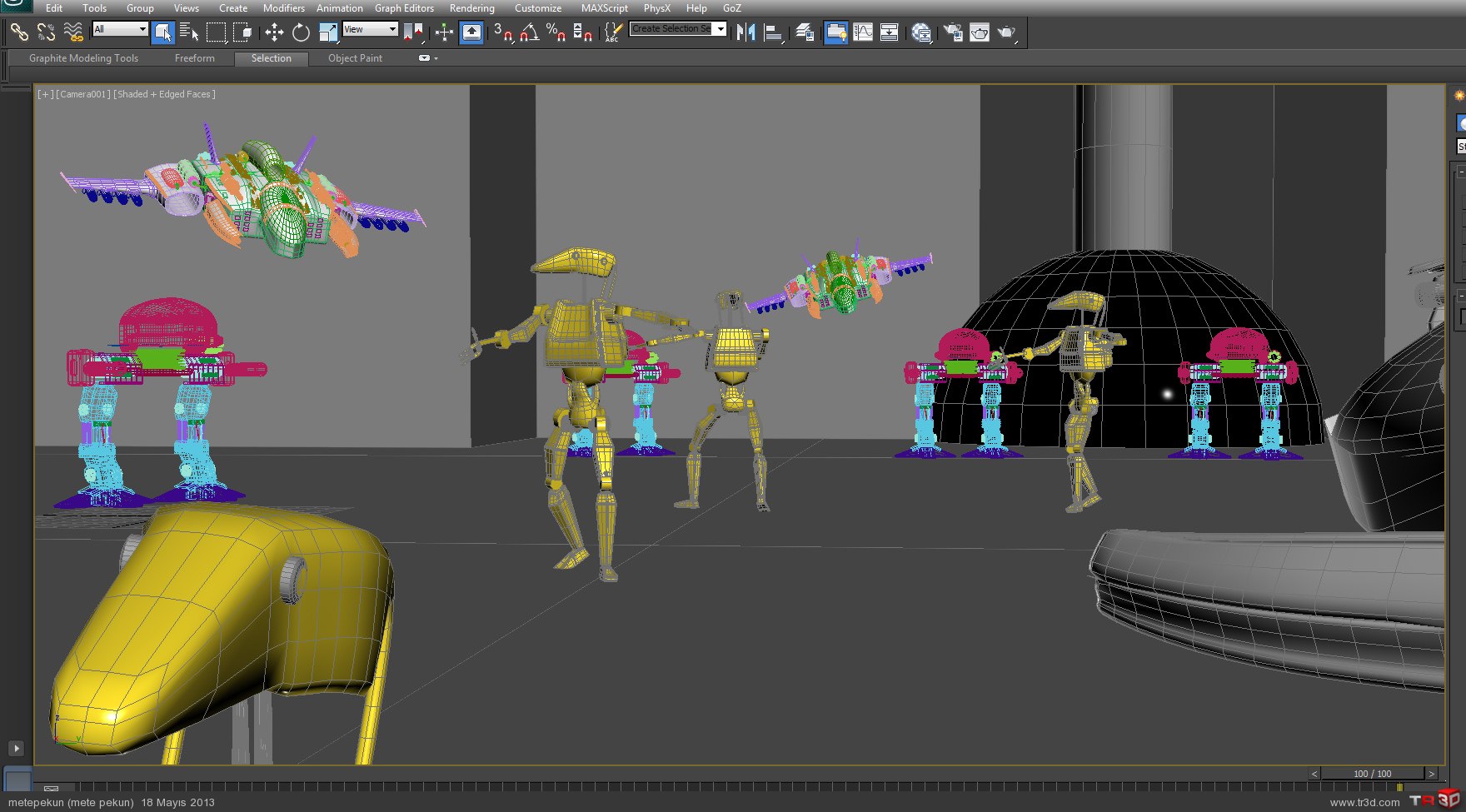
Task: Open the reference coordinate View dropdown
Action: 370,29
